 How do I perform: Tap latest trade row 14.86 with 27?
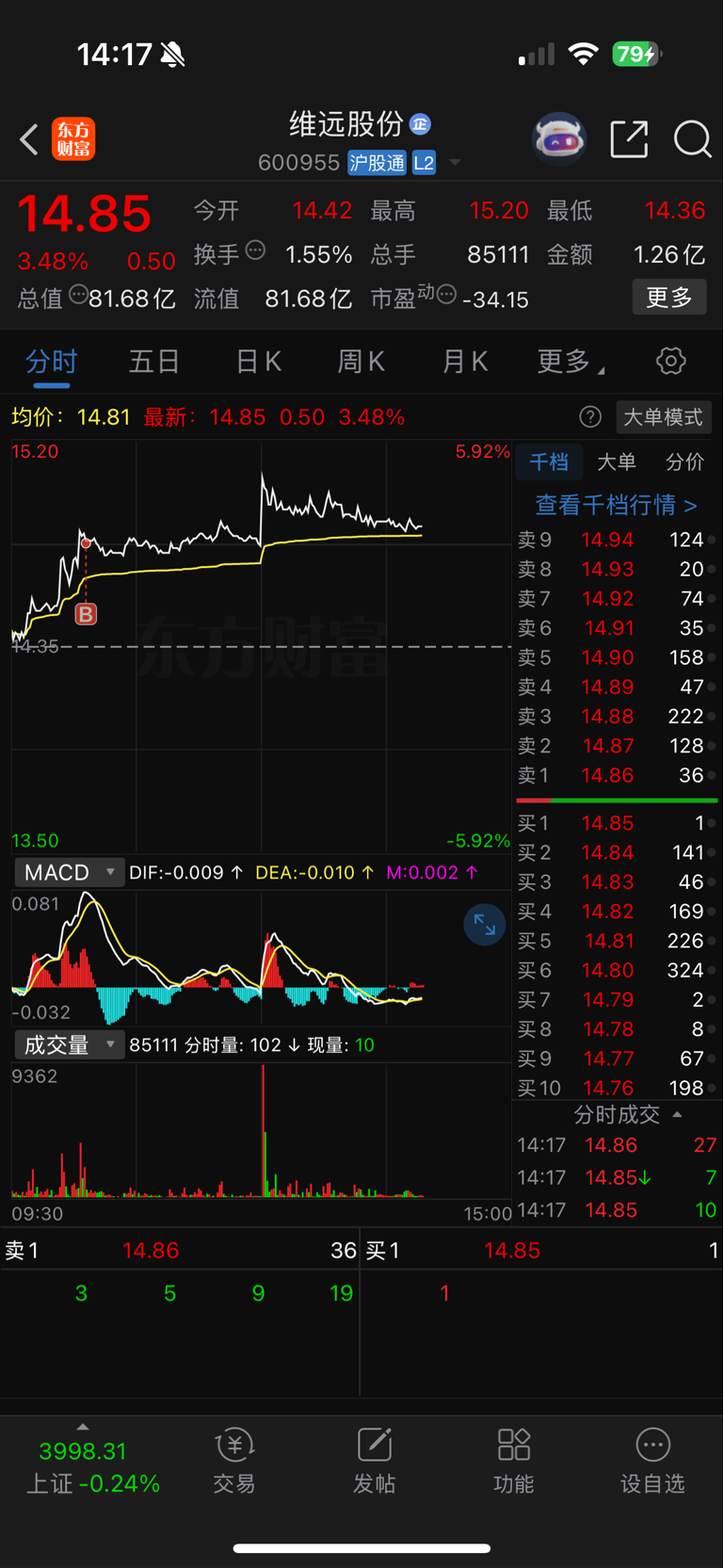pyautogui.click(x=617, y=1145)
